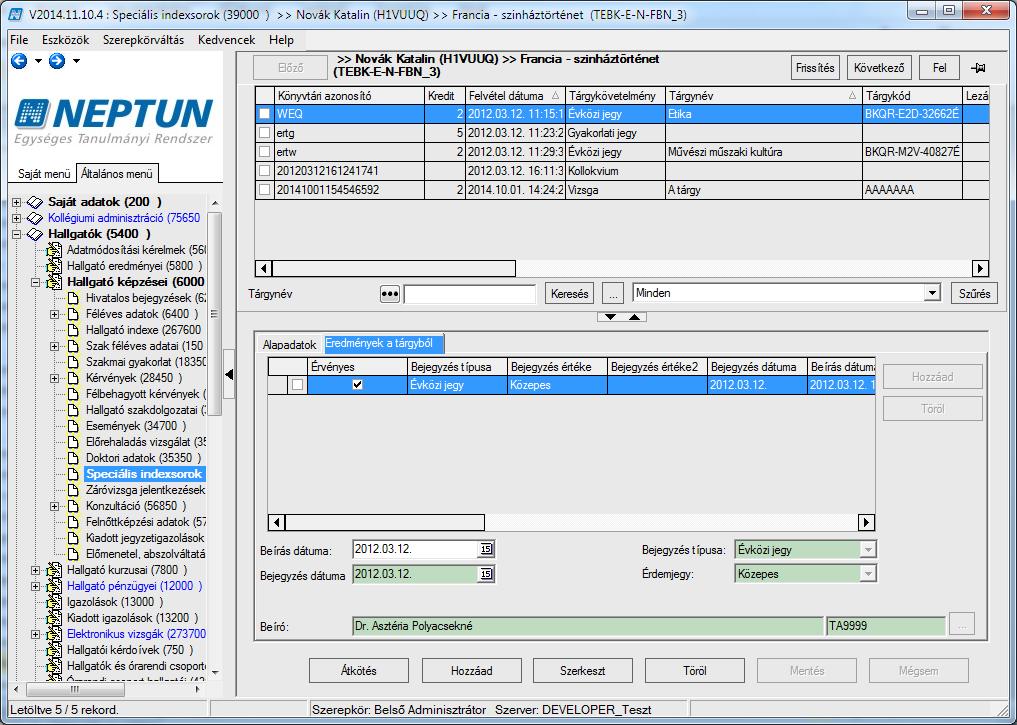The image size is (1017, 725).
Task: Select Speciális indexsorok in the tree
Action: [x=144, y=474]
